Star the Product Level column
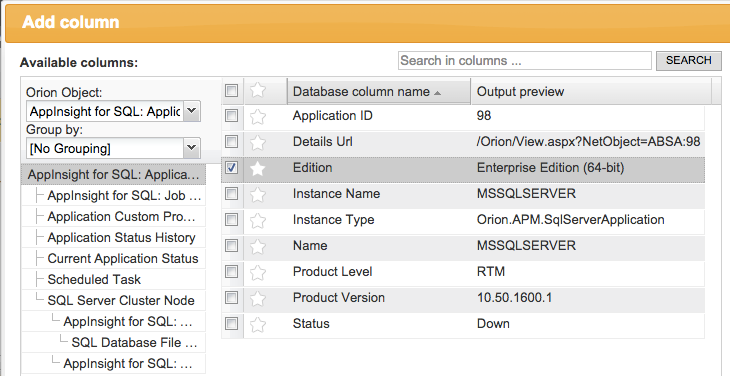Viewport: 730px width, 376px height. coord(257,273)
